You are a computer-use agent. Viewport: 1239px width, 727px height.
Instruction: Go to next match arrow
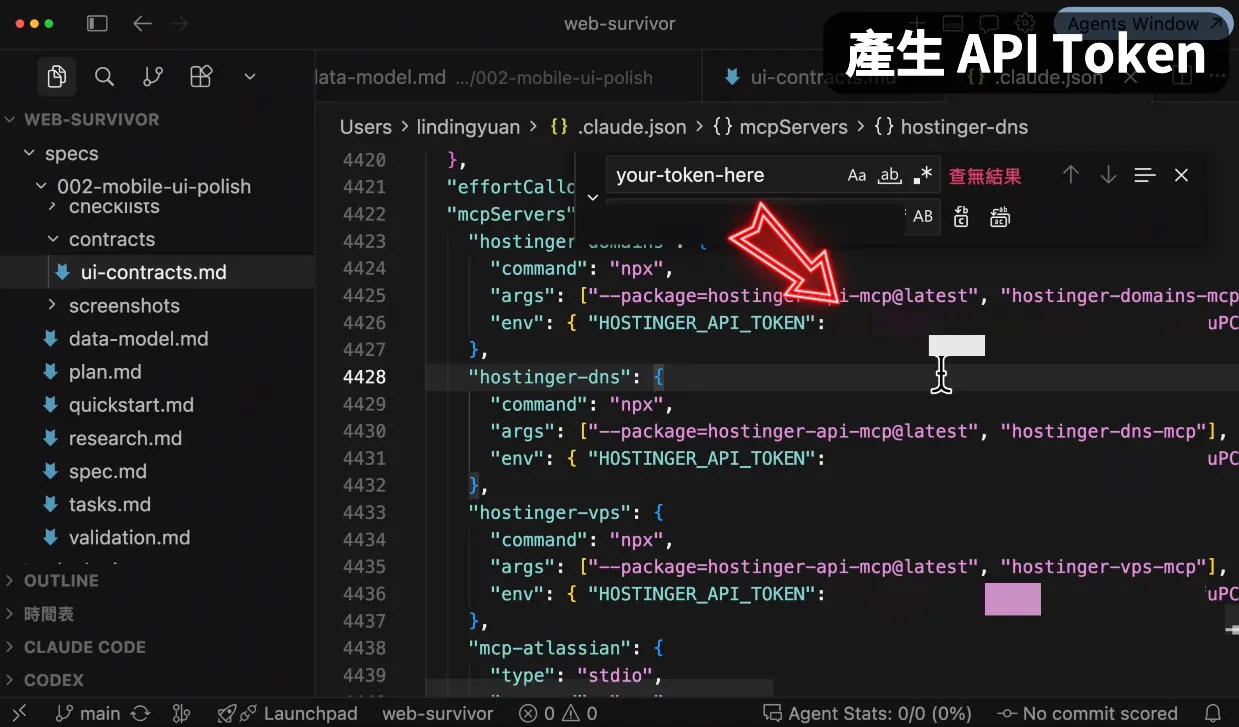(x=1108, y=175)
